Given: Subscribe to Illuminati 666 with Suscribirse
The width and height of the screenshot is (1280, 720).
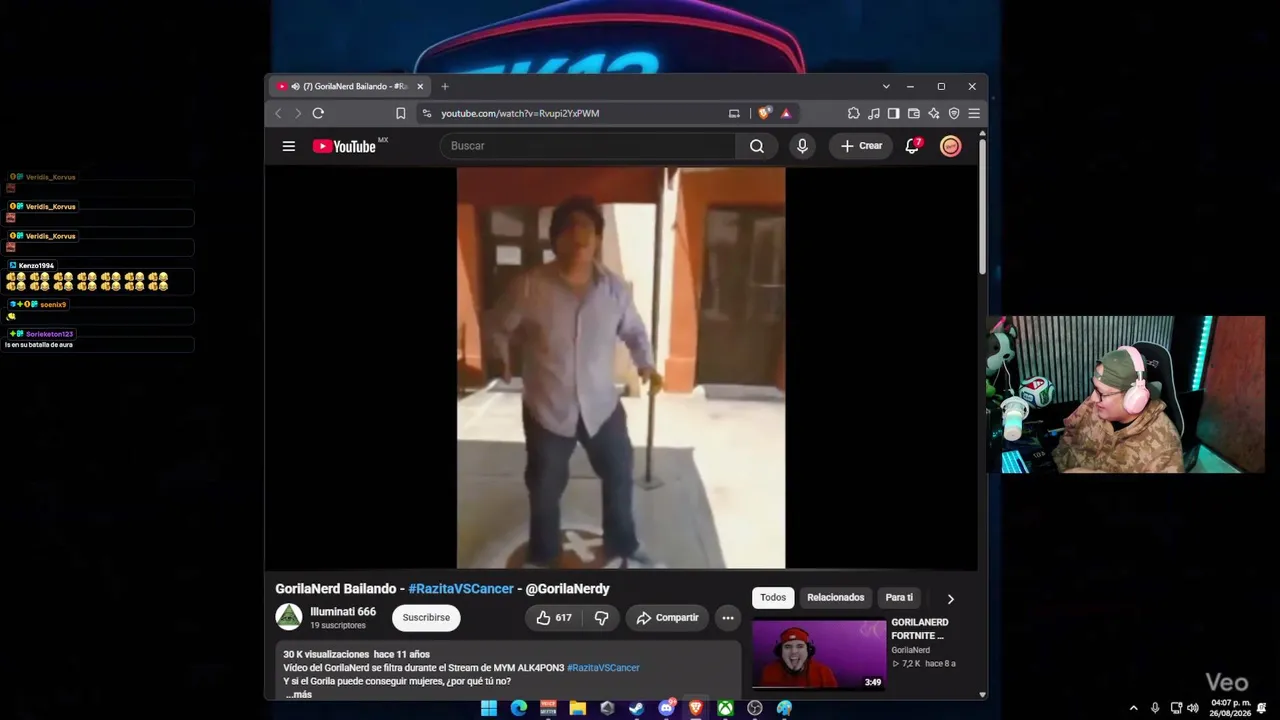Looking at the screenshot, I should pos(426,618).
